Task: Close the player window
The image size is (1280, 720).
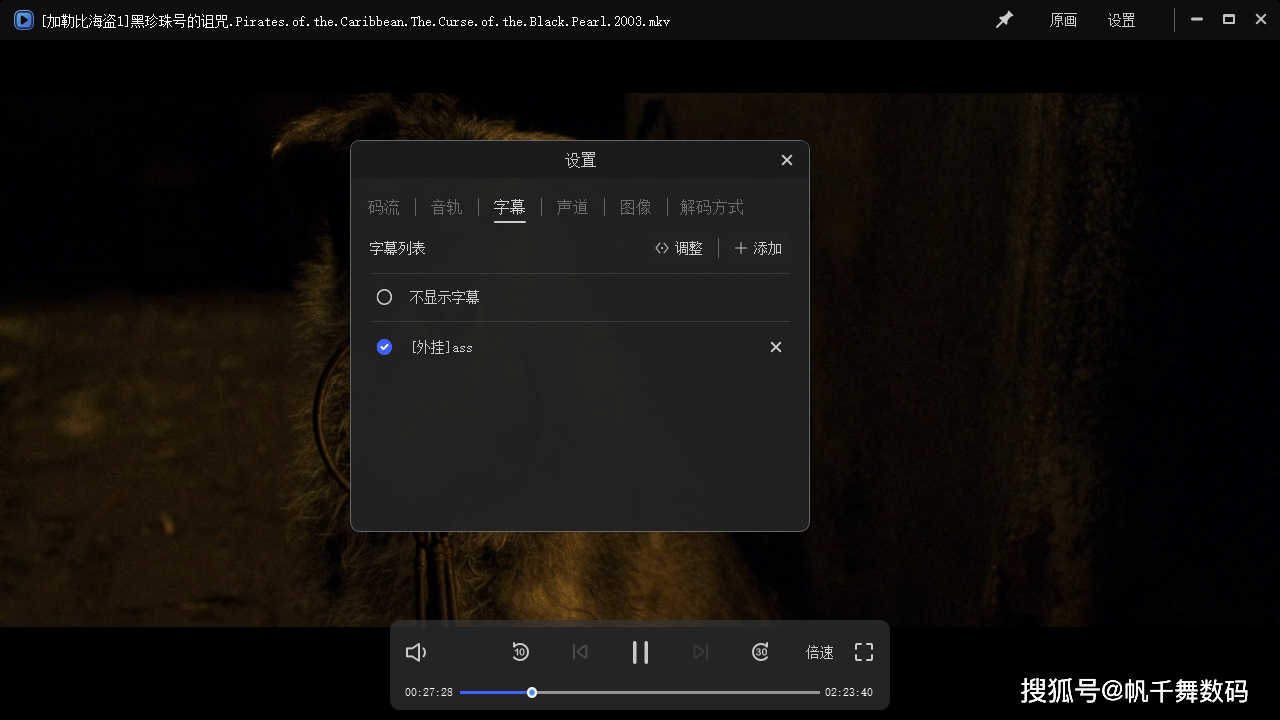Action: 1261,19
